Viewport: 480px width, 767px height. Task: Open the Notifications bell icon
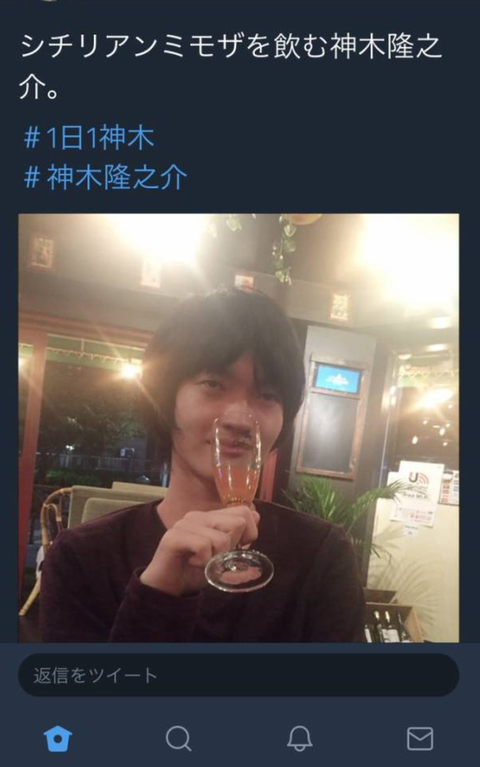click(x=299, y=738)
